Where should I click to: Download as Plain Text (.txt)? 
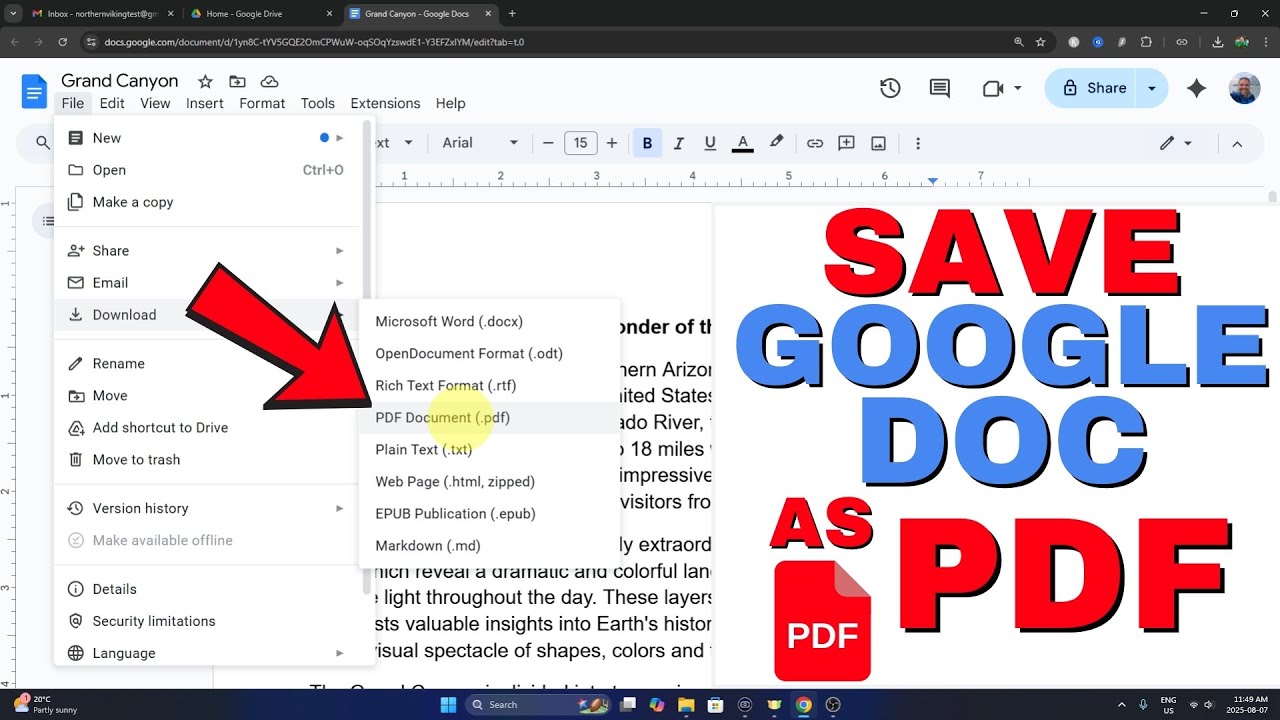(489, 450)
